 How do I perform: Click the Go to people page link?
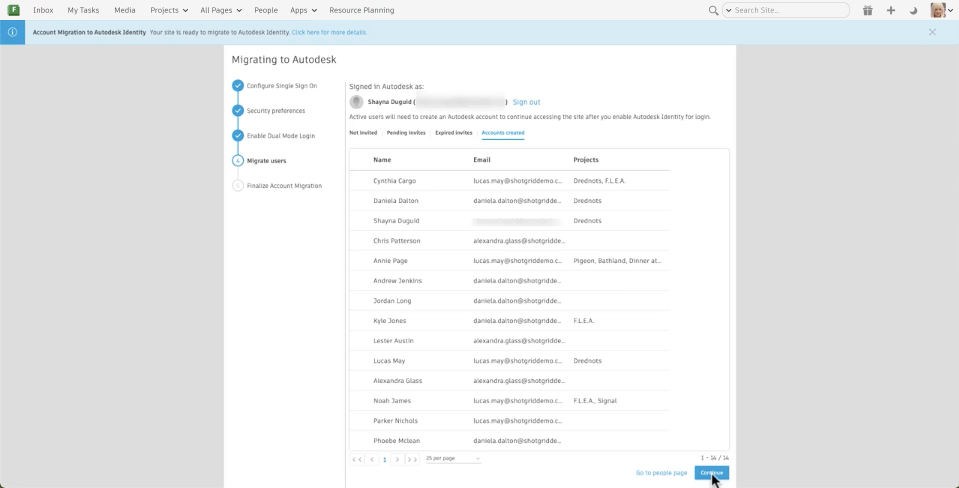tap(662, 473)
